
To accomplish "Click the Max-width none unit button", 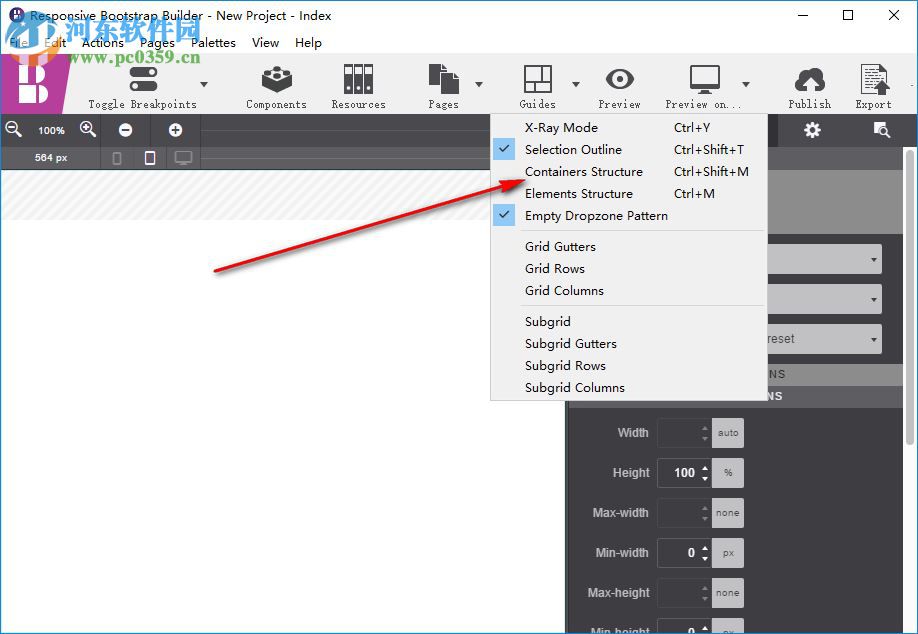I will click(728, 513).
